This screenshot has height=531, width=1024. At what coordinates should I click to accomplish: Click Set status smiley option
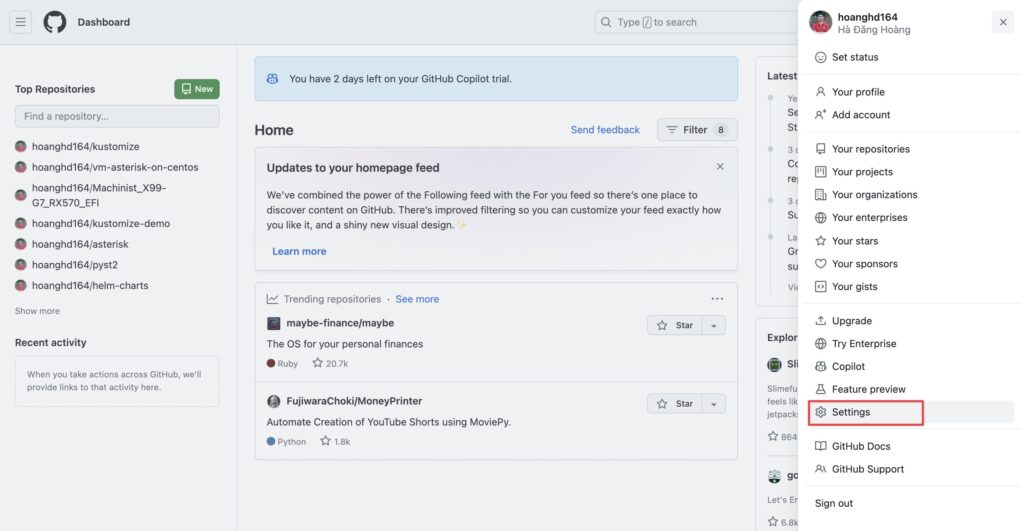click(911, 57)
